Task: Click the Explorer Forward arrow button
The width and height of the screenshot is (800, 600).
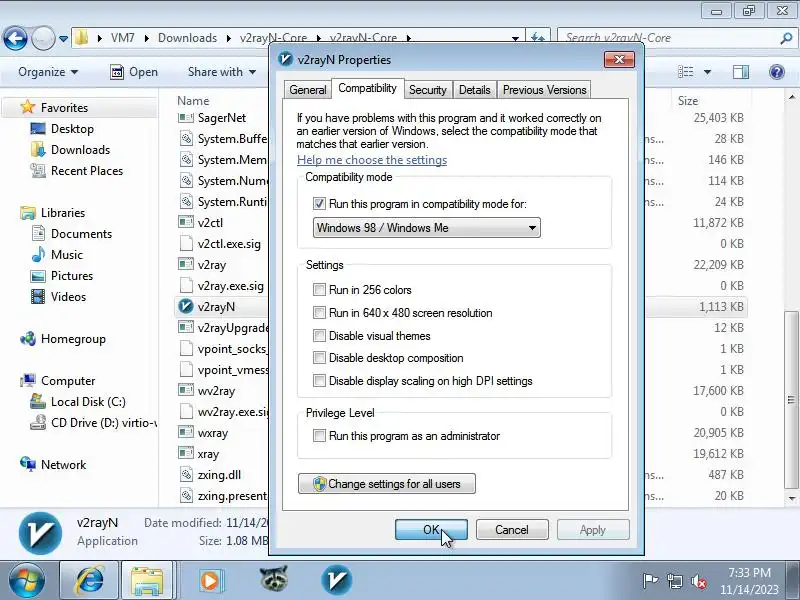Action: coord(43,38)
